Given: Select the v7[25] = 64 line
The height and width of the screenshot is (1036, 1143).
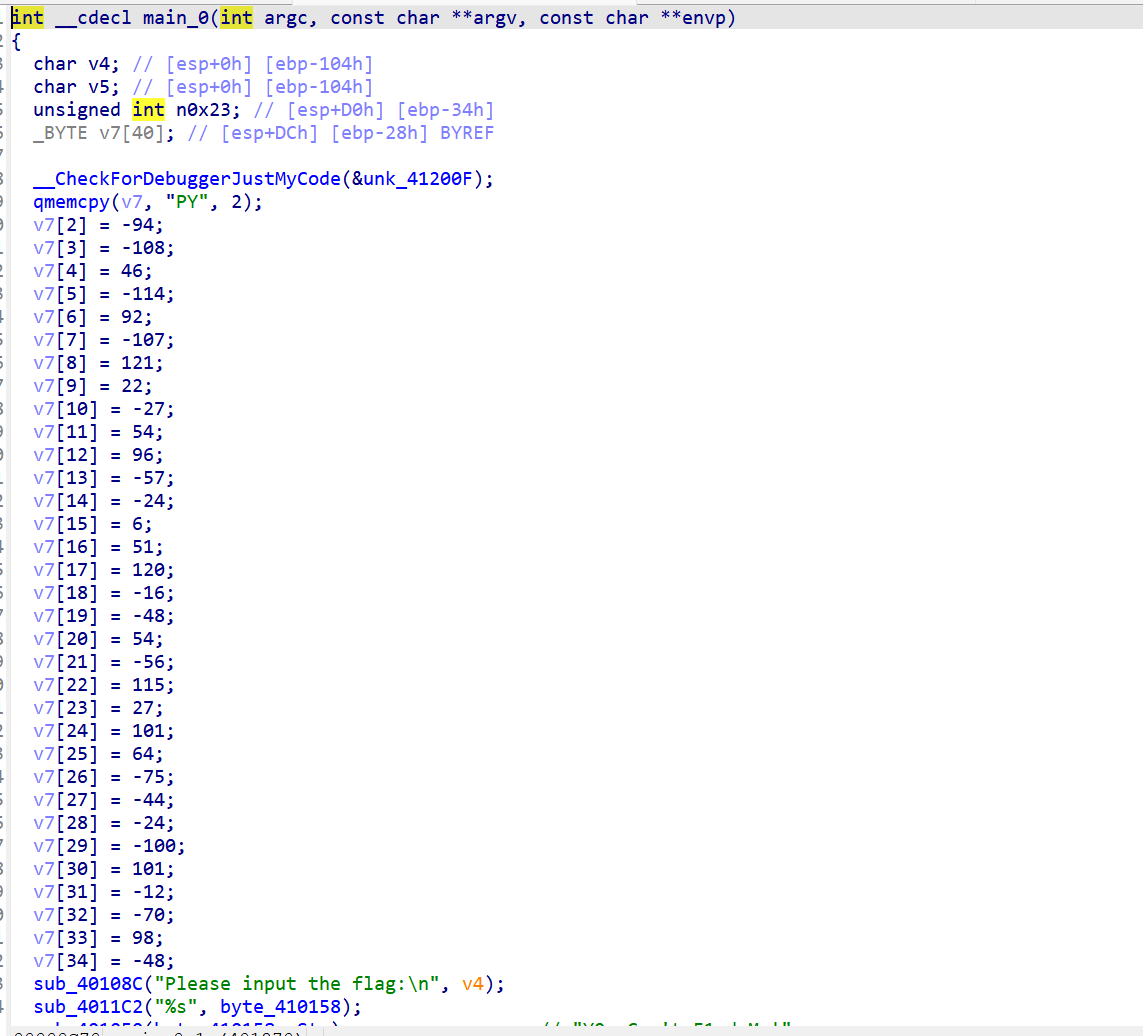Looking at the screenshot, I should 98,754.
